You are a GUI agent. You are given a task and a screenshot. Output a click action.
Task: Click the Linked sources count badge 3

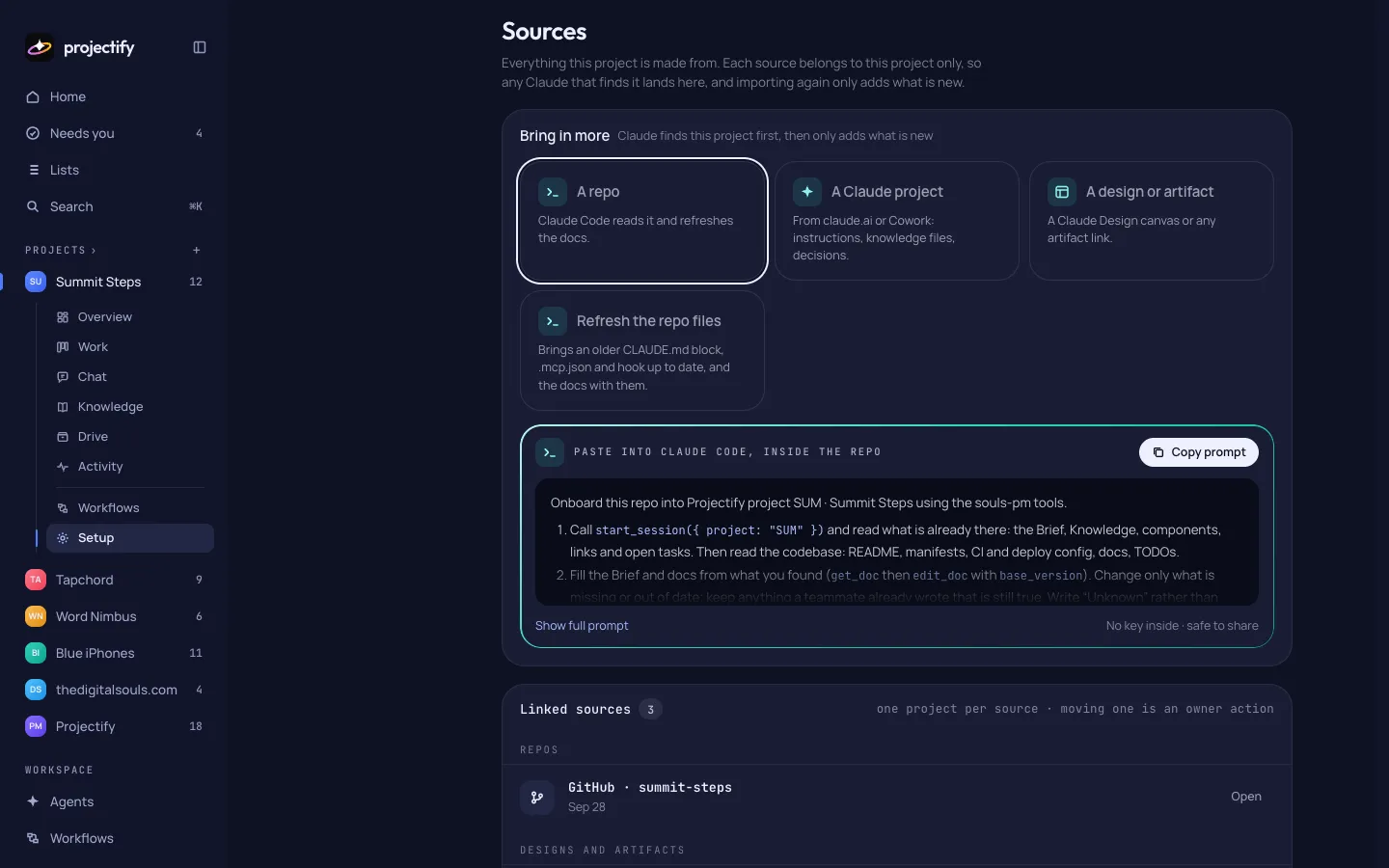[651, 710]
